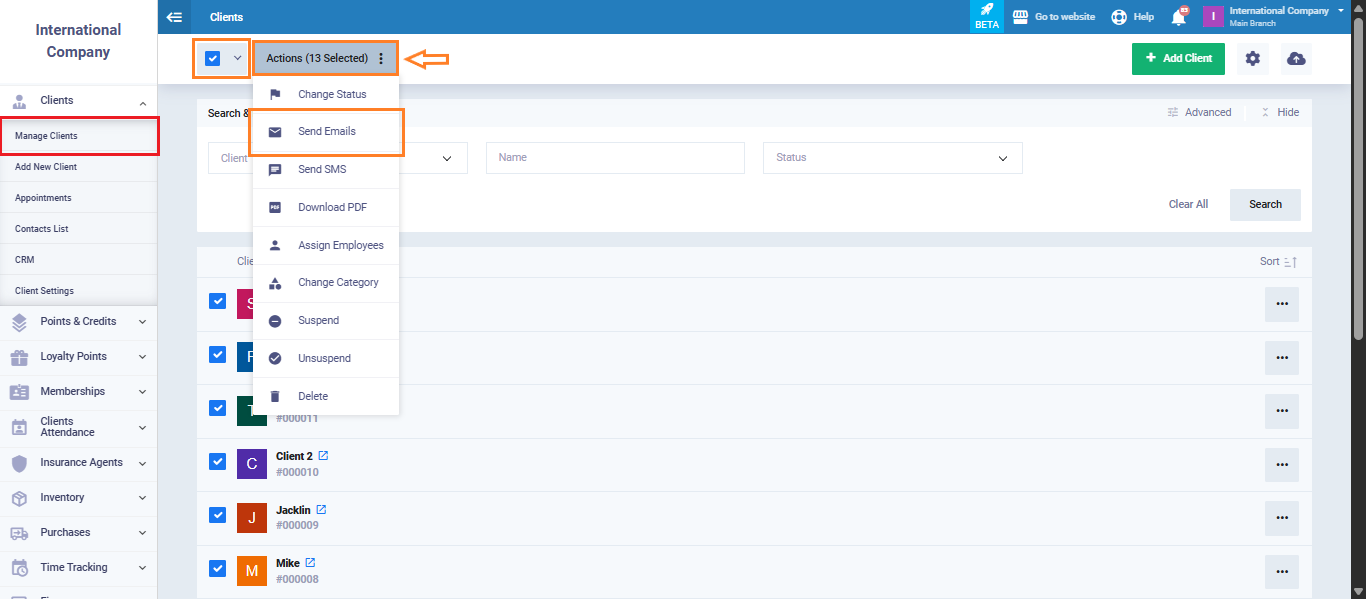
Task: Open Mike's profile external link icon
Action: coord(310,563)
